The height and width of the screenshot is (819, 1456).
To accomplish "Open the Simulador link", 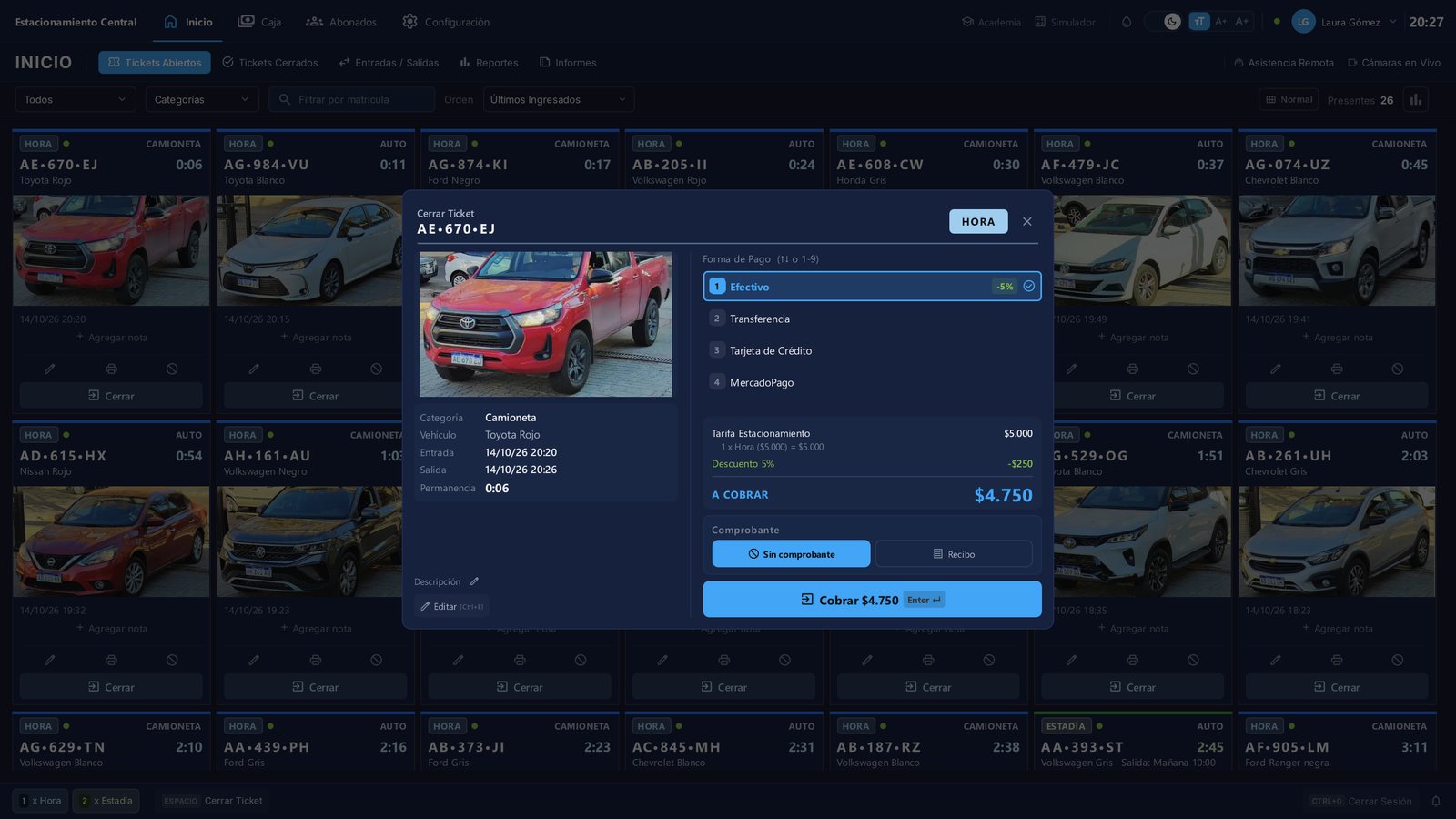I will (1065, 22).
